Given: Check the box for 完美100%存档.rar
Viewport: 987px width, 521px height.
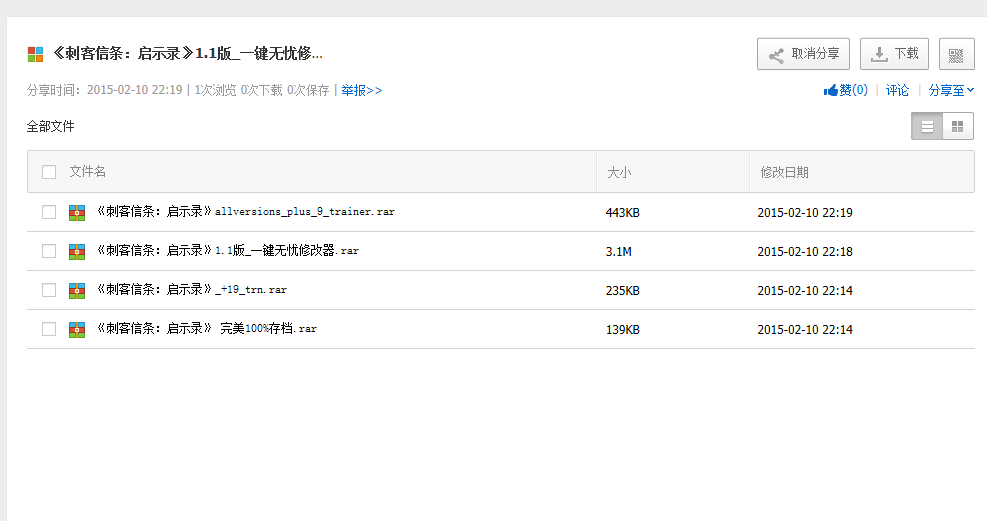Looking at the screenshot, I should [x=49, y=329].
